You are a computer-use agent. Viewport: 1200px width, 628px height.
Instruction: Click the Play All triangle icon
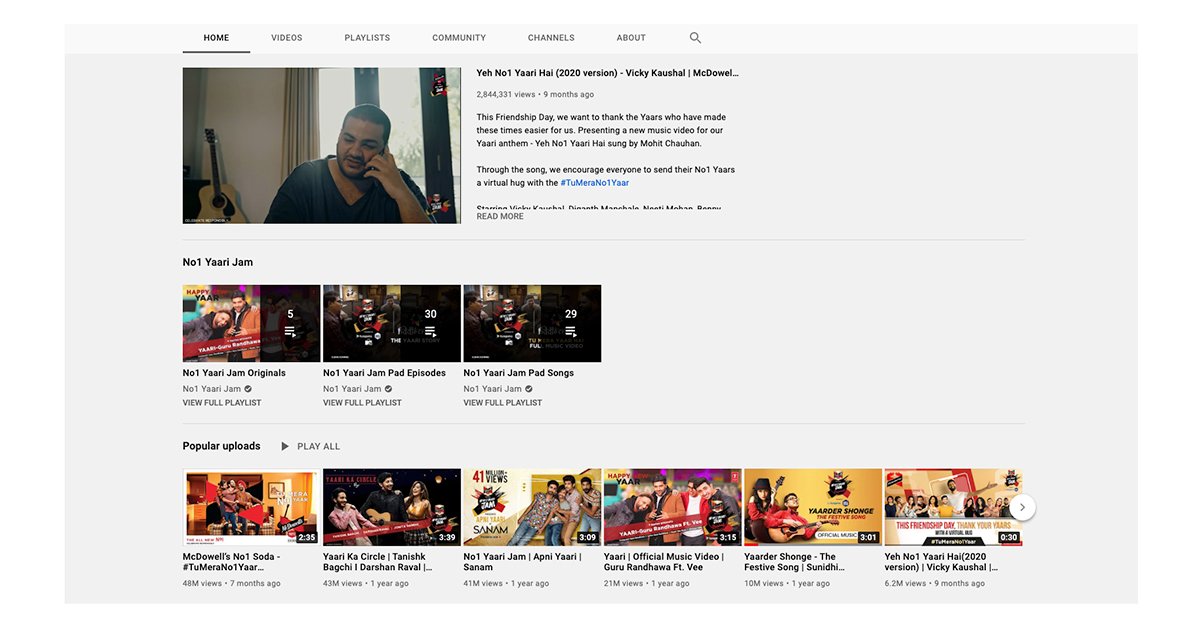pyautogui.click(x=285, y=446)
